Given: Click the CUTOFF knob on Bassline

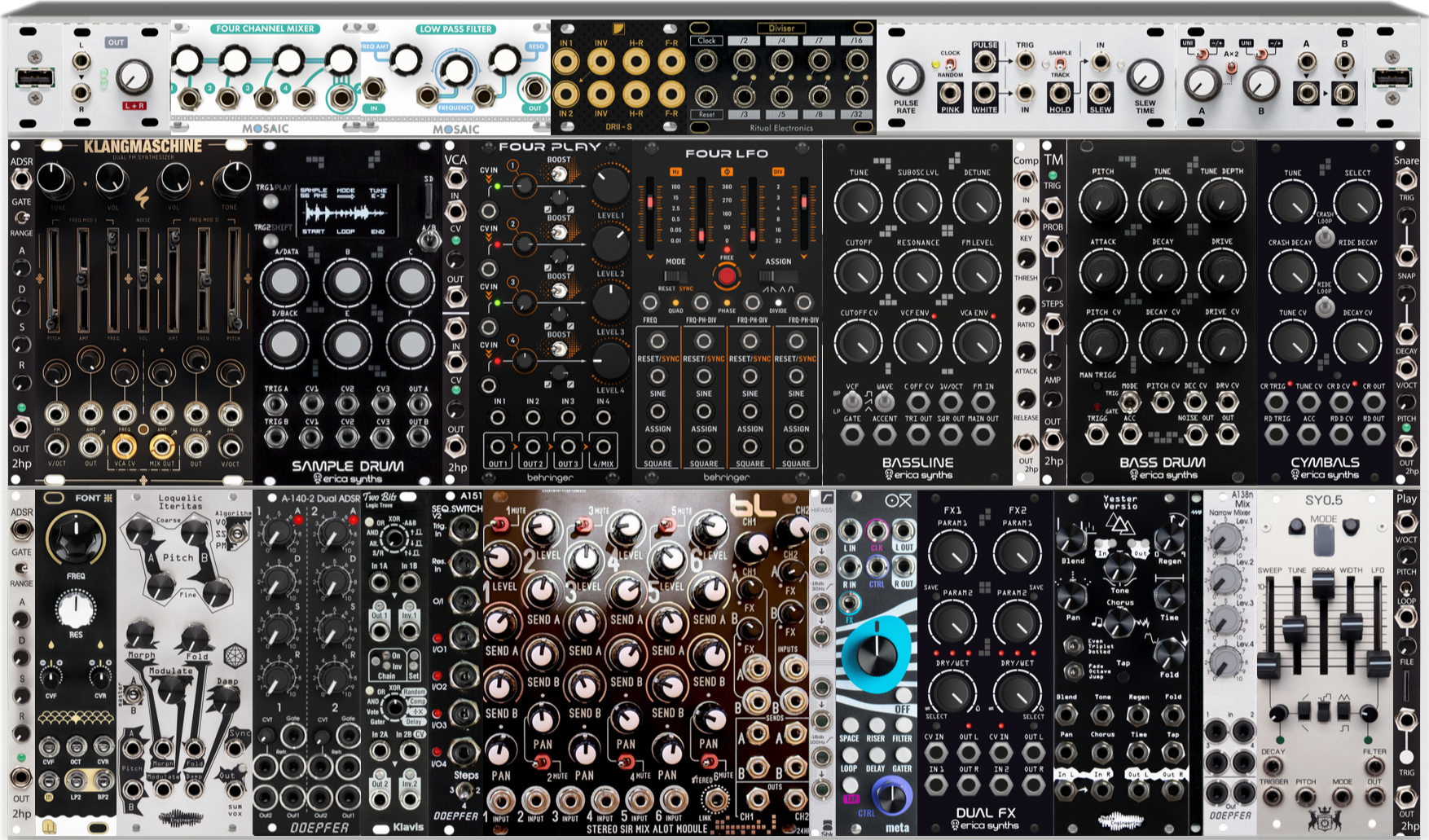Looking at the screenshot, I should click(859, 272).
